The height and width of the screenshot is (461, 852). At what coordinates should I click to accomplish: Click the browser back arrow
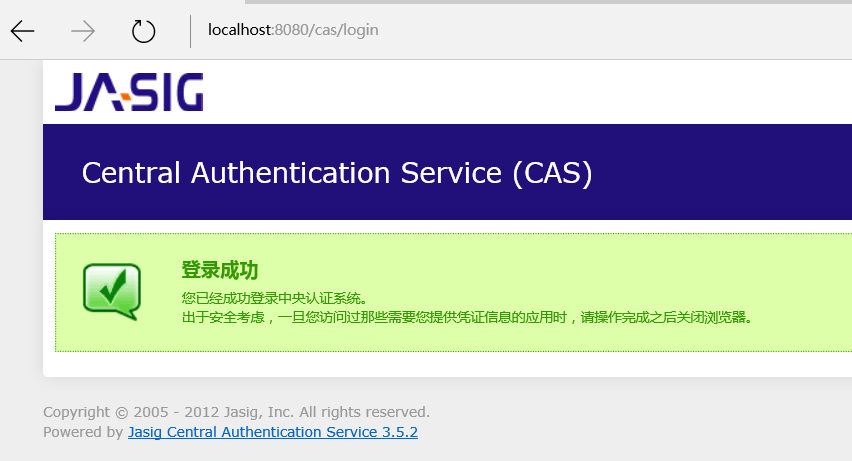coord(22,31)
